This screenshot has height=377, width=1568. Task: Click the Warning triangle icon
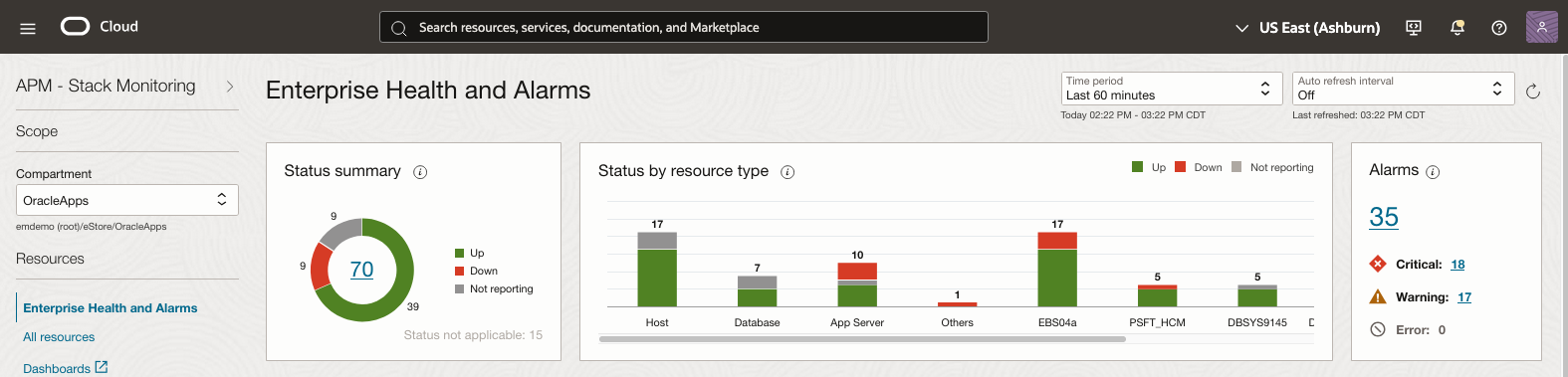coord(1378,296)
